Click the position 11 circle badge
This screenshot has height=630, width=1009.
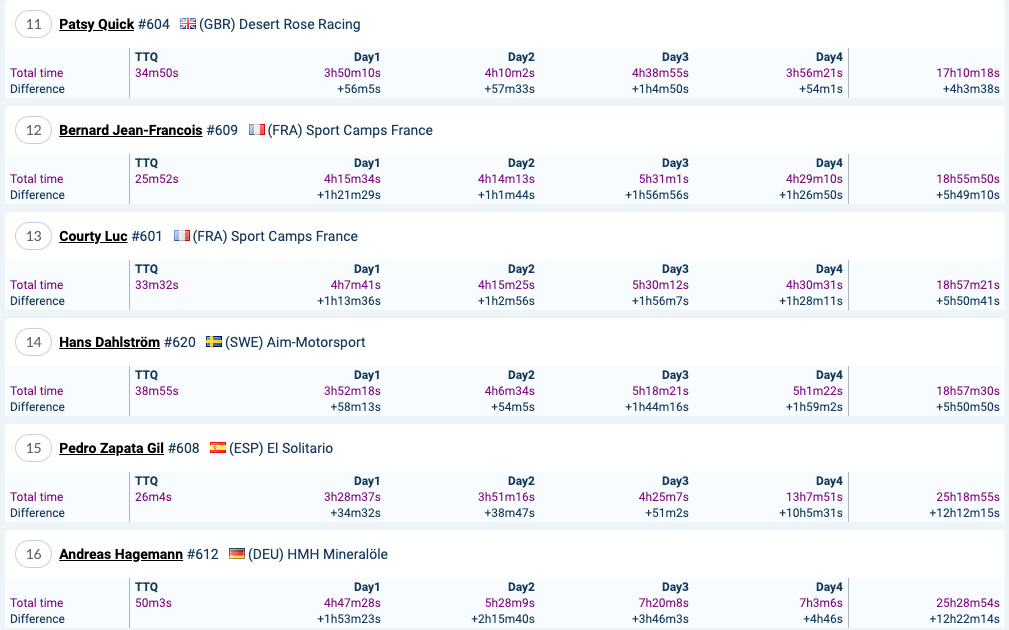click(33, 24)
